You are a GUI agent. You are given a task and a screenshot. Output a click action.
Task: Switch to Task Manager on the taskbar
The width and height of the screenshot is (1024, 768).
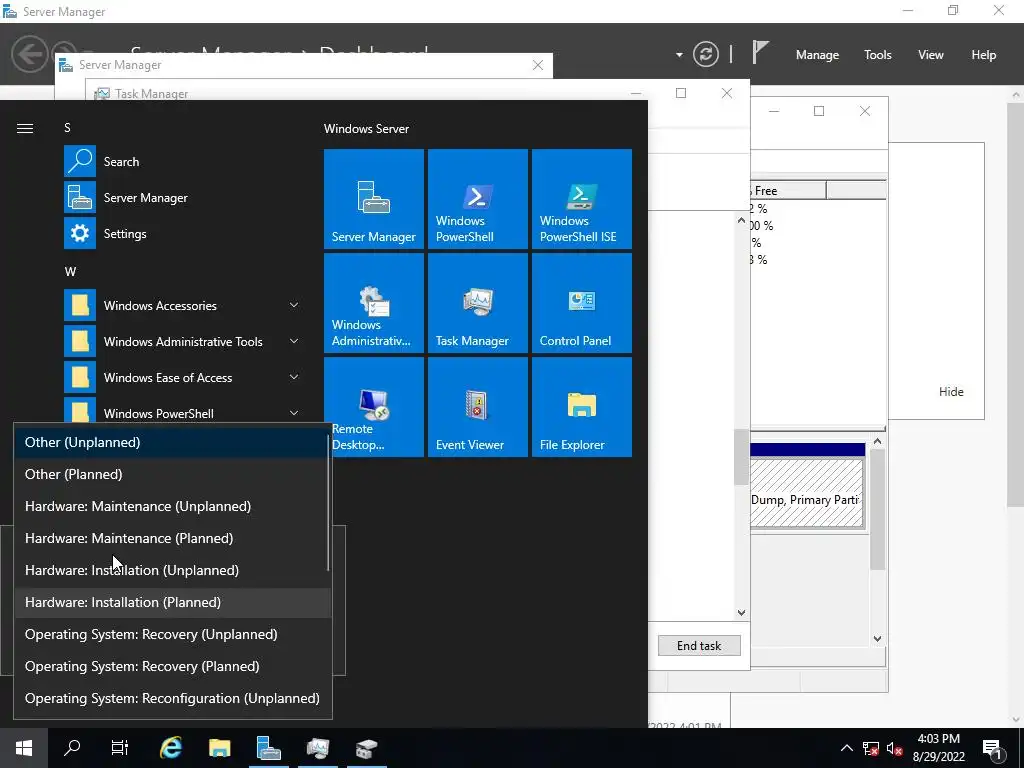pyautogui.click(x=317, y=748)
